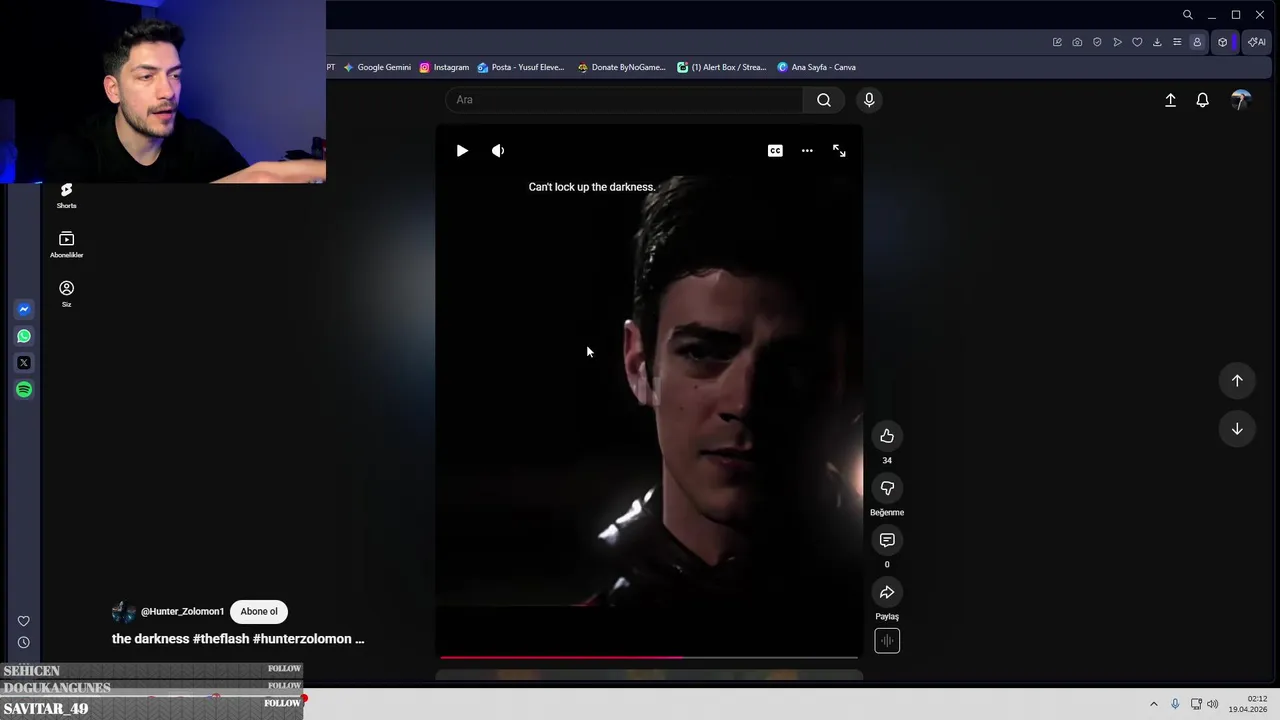Open the Posta - Yusuf Eleve bookmark

click(x=521, y=67)
